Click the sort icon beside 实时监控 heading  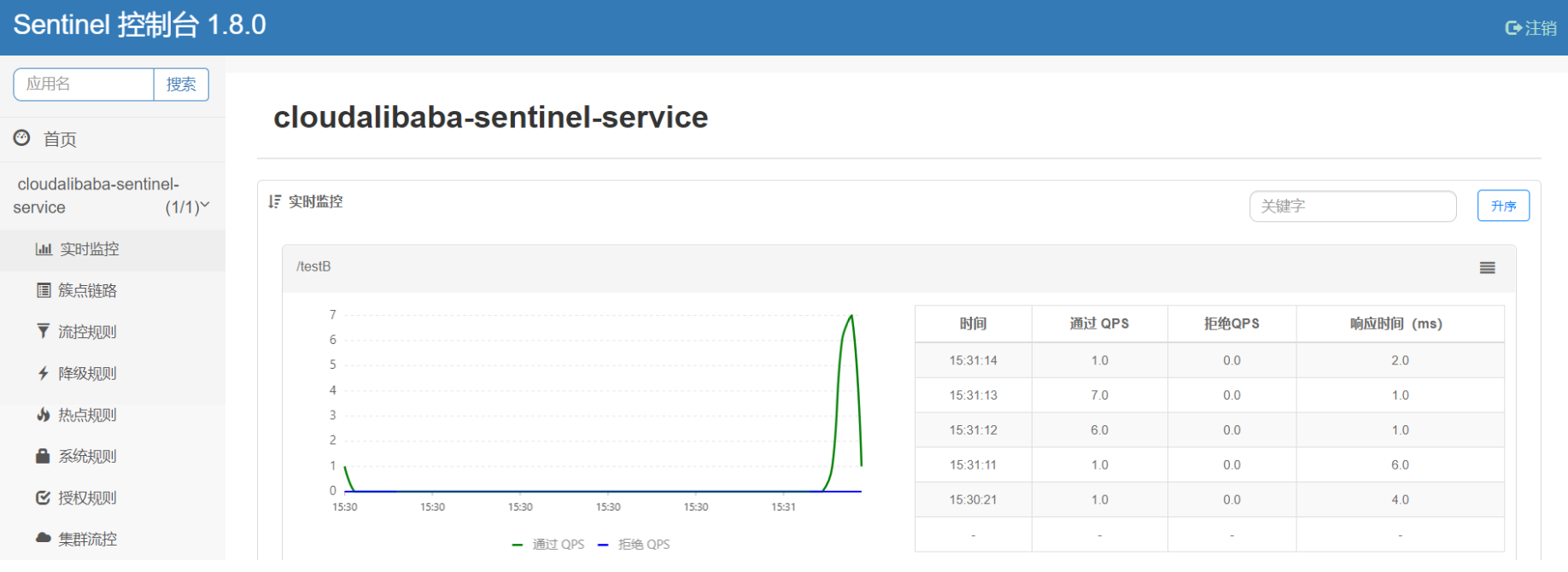[274, 201]
